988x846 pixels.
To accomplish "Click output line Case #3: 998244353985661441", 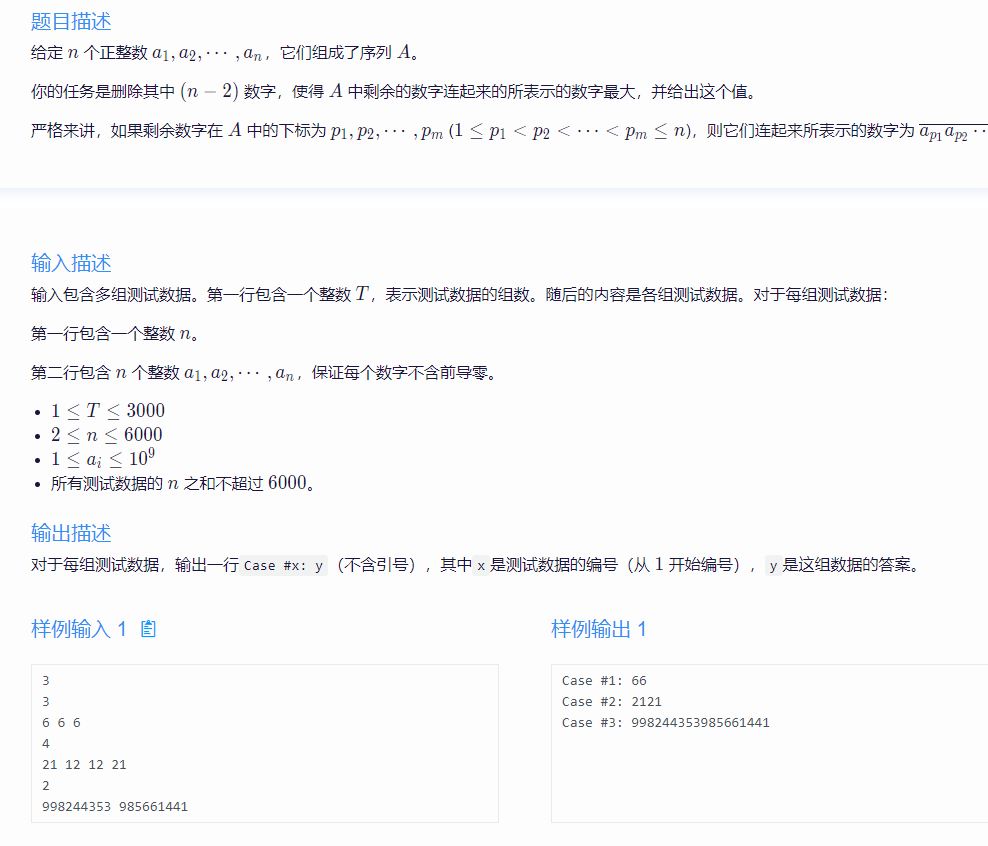I will [x=664, y=722].
